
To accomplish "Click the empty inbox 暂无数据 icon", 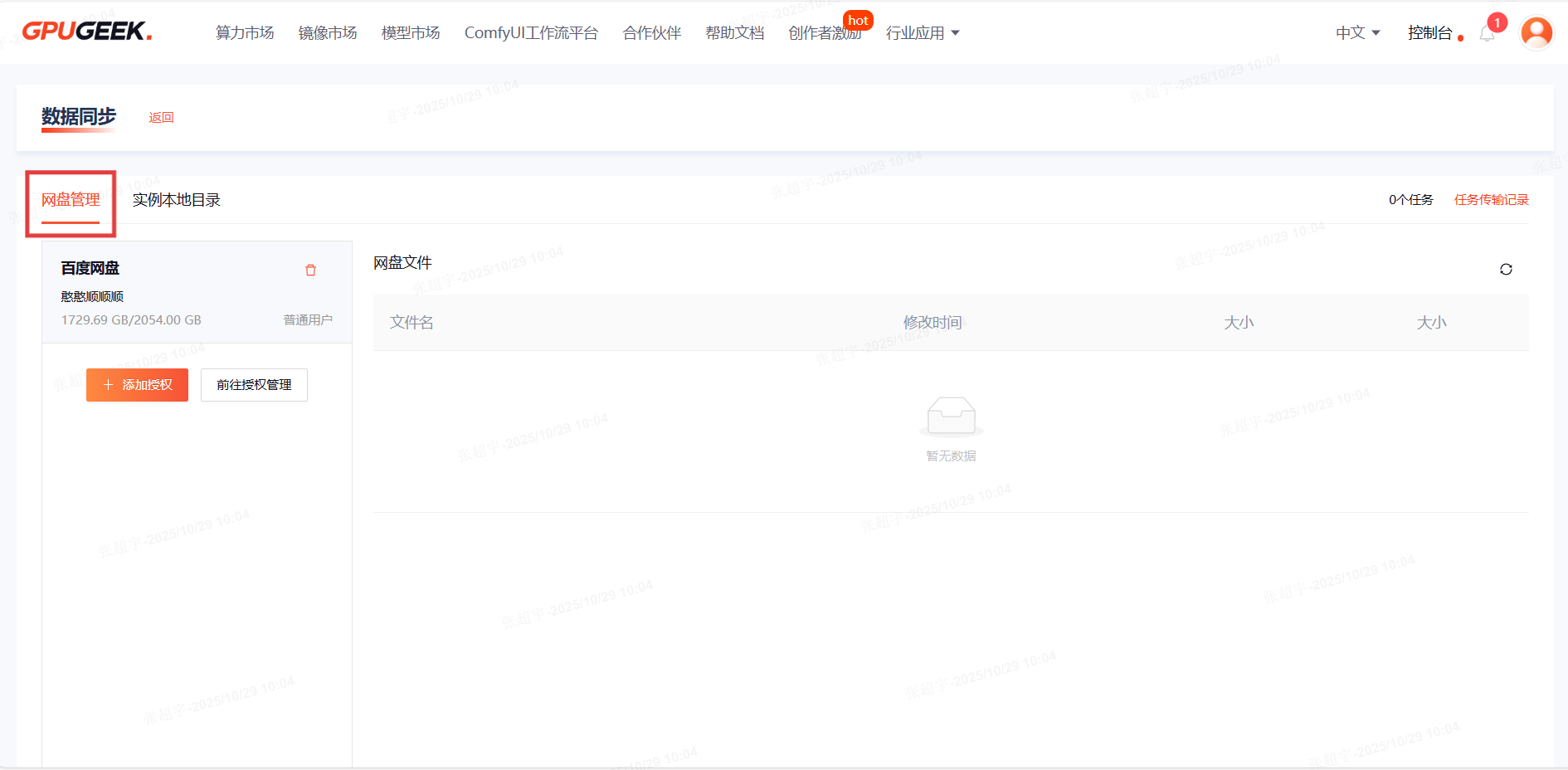I will pos(951,417).
